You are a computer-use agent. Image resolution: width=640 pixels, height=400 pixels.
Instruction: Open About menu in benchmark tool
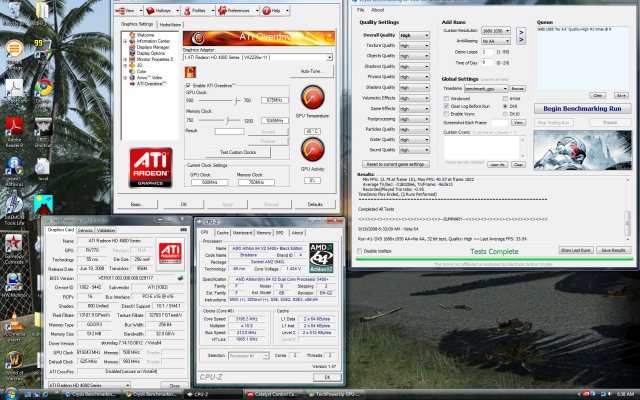[378, 10]
